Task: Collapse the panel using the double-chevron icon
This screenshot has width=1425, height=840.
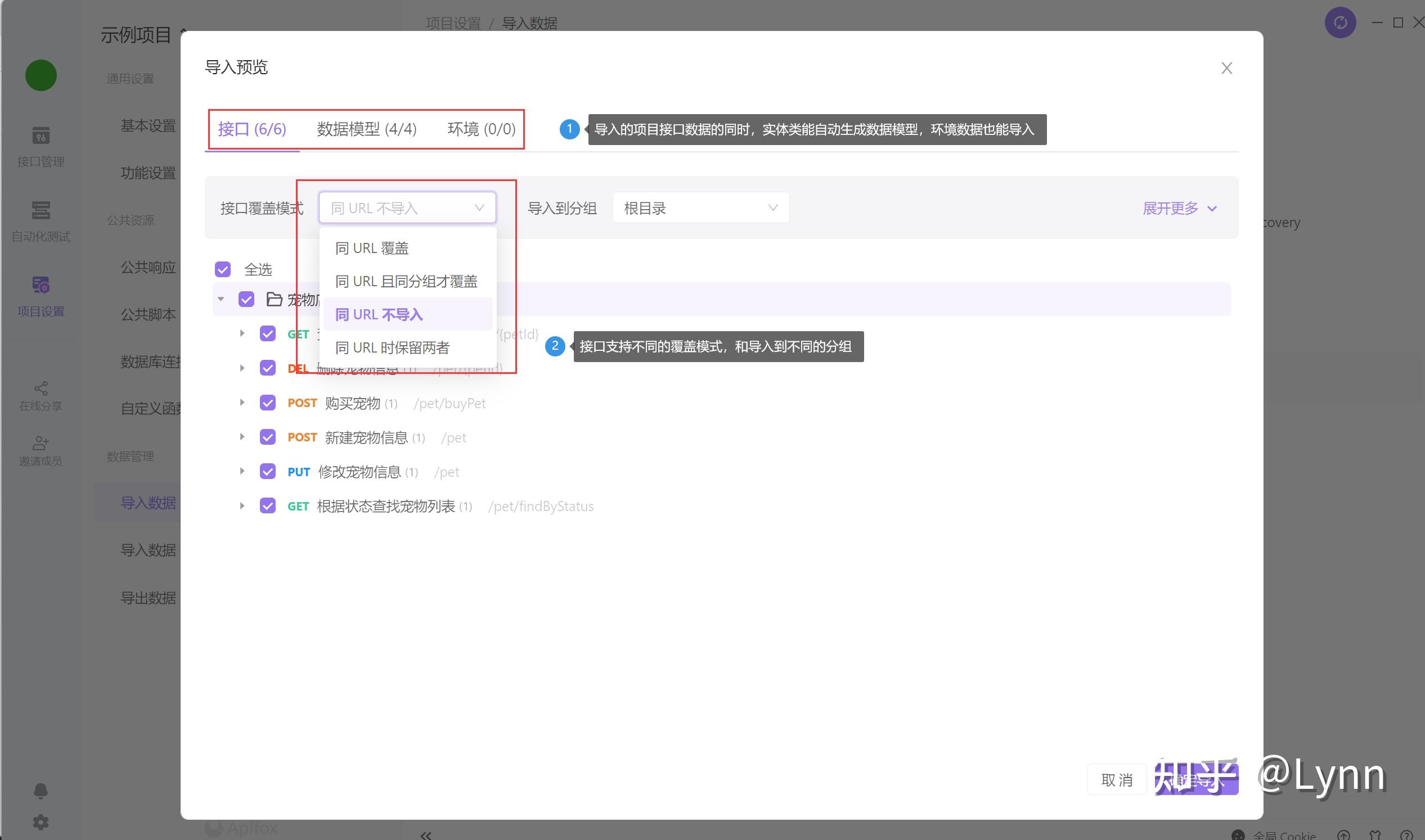Action: [x=425, y=834]
